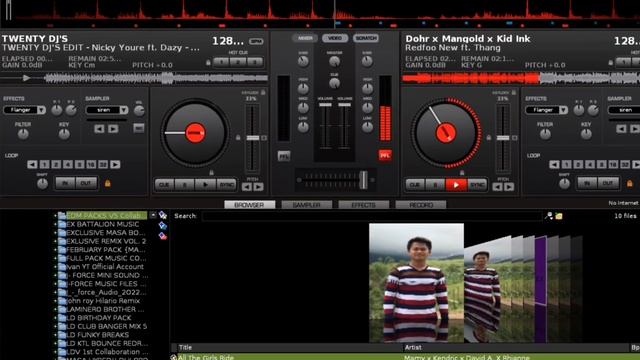
Task: Click the right deck CUE button
Action: pyautogui.click(x=415, y=185)
